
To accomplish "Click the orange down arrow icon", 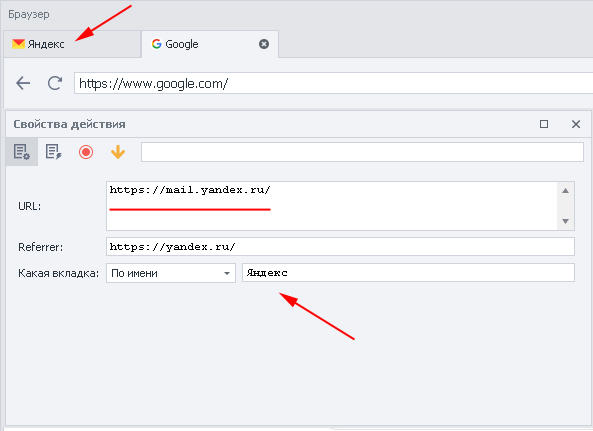I will [118, 152].
